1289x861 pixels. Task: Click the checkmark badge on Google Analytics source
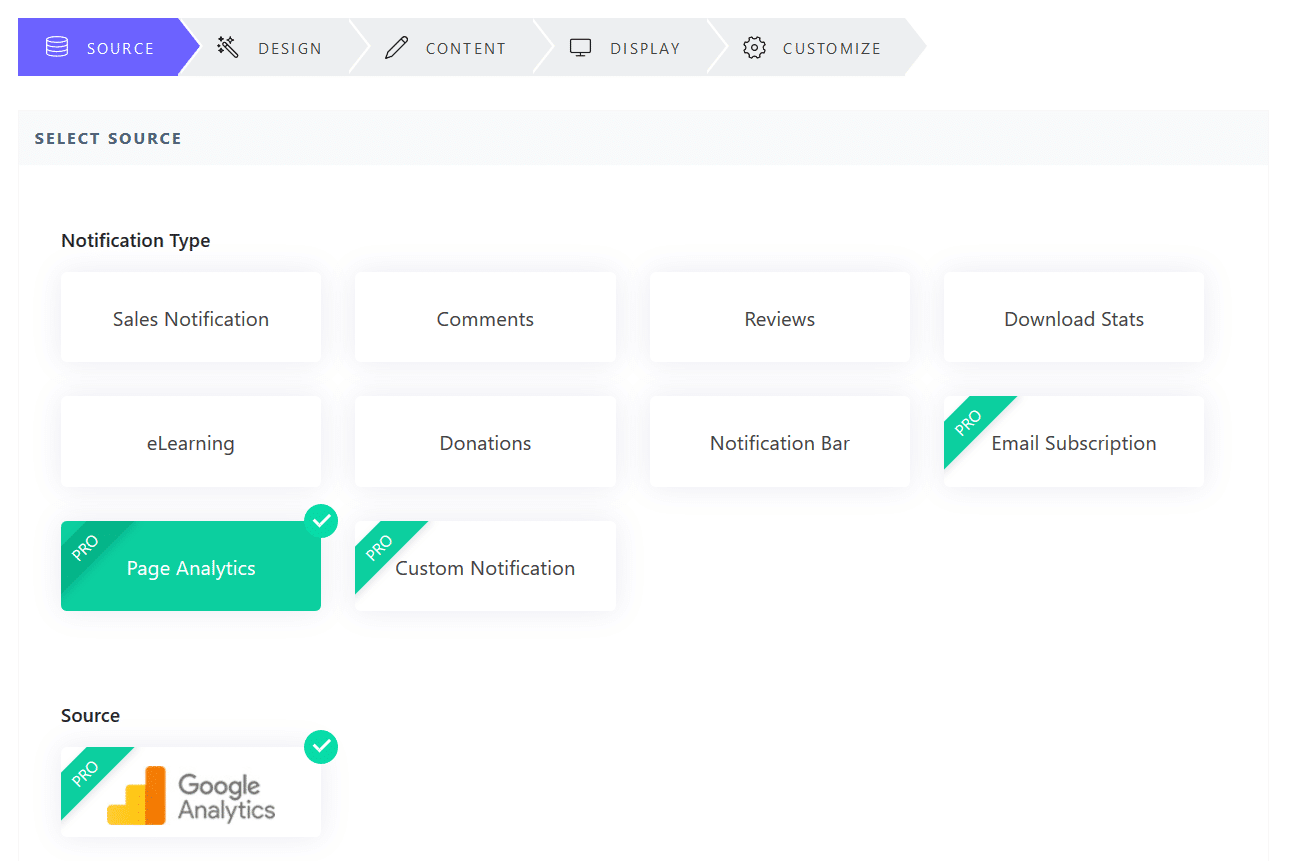[321, 747]
